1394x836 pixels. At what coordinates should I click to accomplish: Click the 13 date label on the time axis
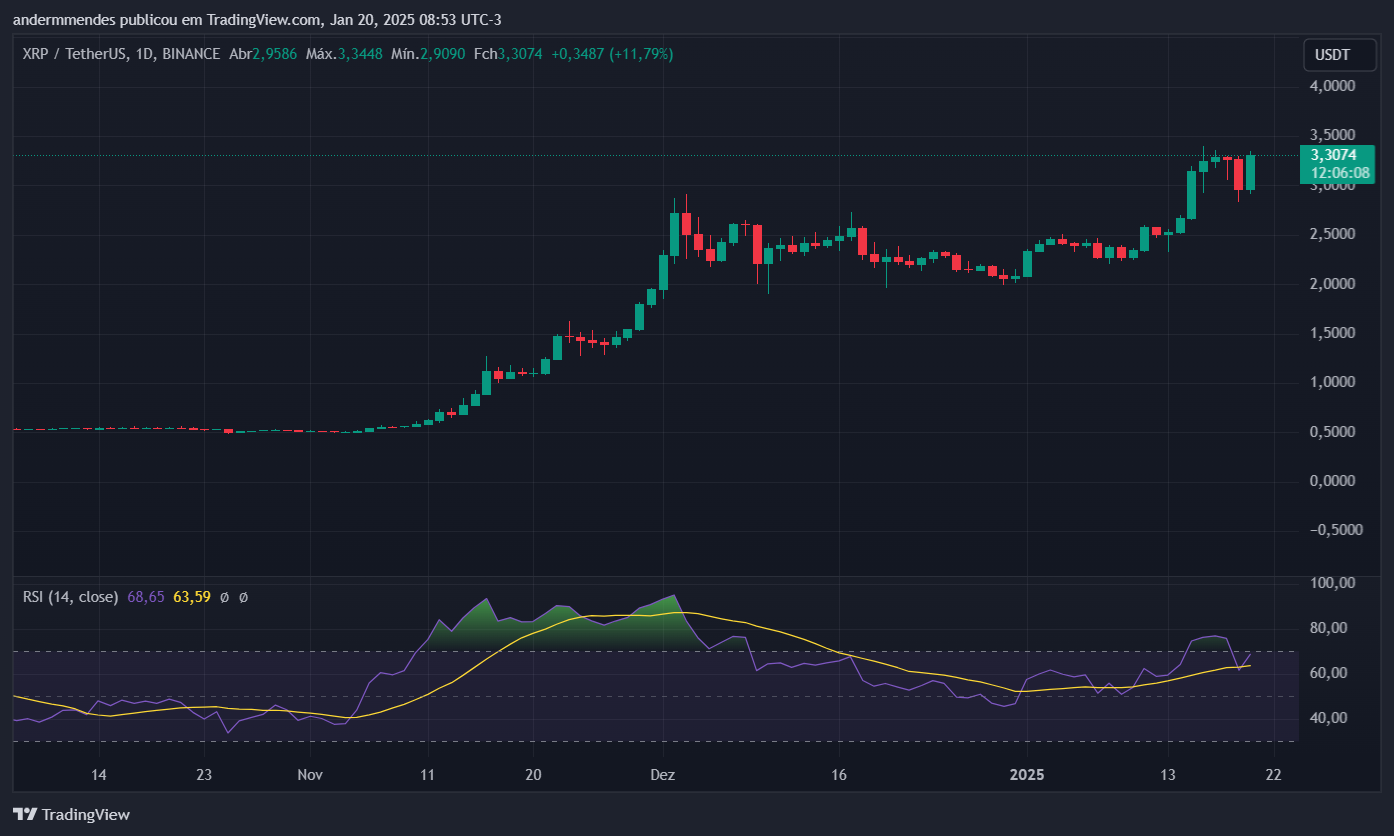[1167, 775]
